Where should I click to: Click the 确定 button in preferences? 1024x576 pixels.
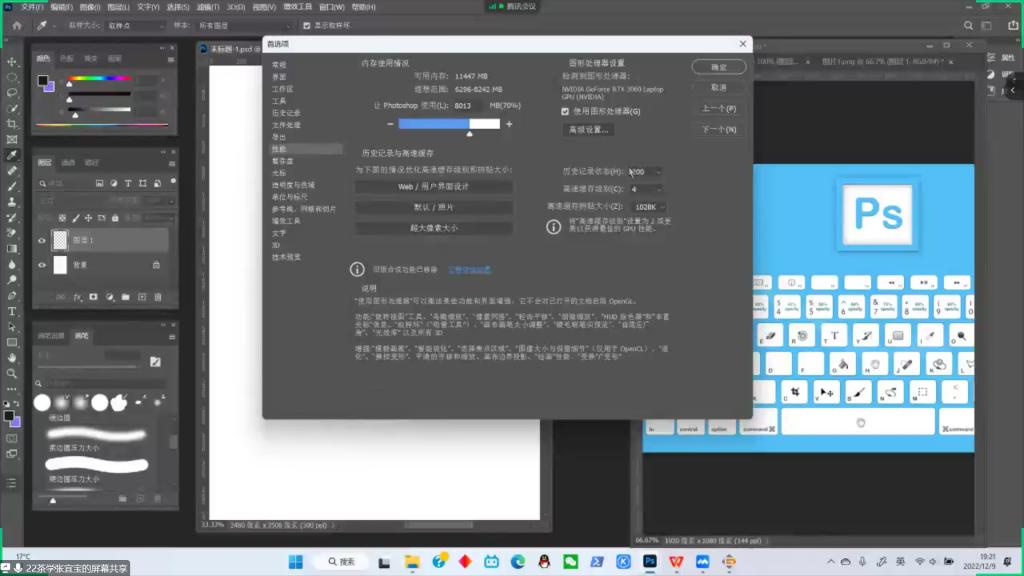pyautogui.click(x=718, y=67)
